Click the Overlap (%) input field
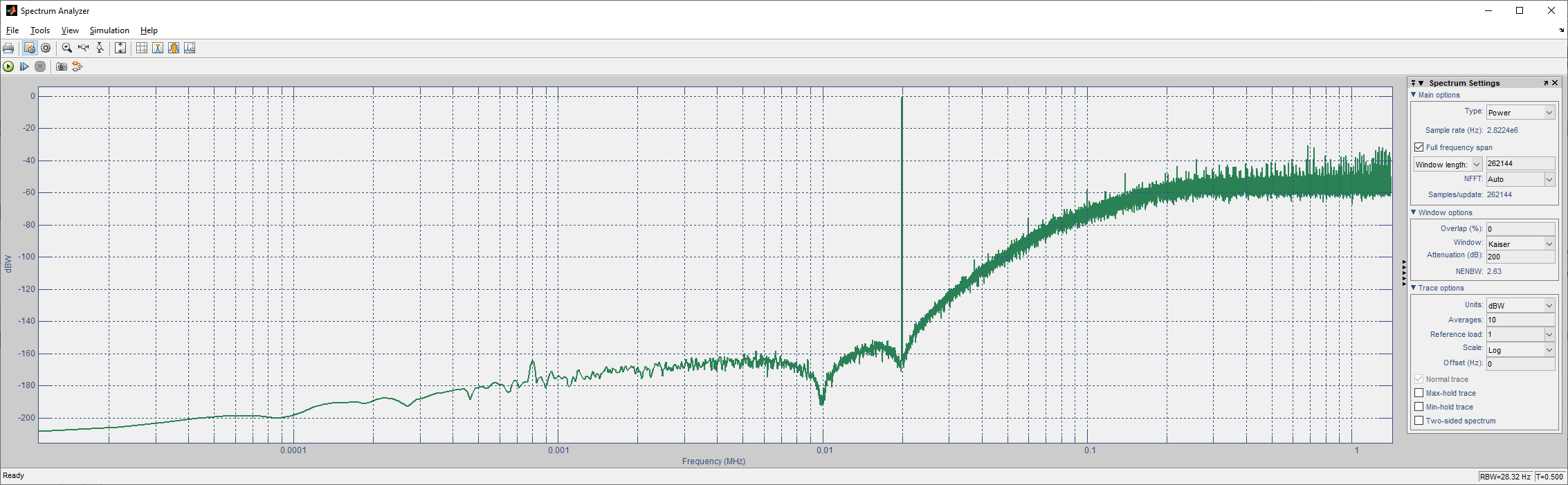1568x485 pixels. (1520, 229)
